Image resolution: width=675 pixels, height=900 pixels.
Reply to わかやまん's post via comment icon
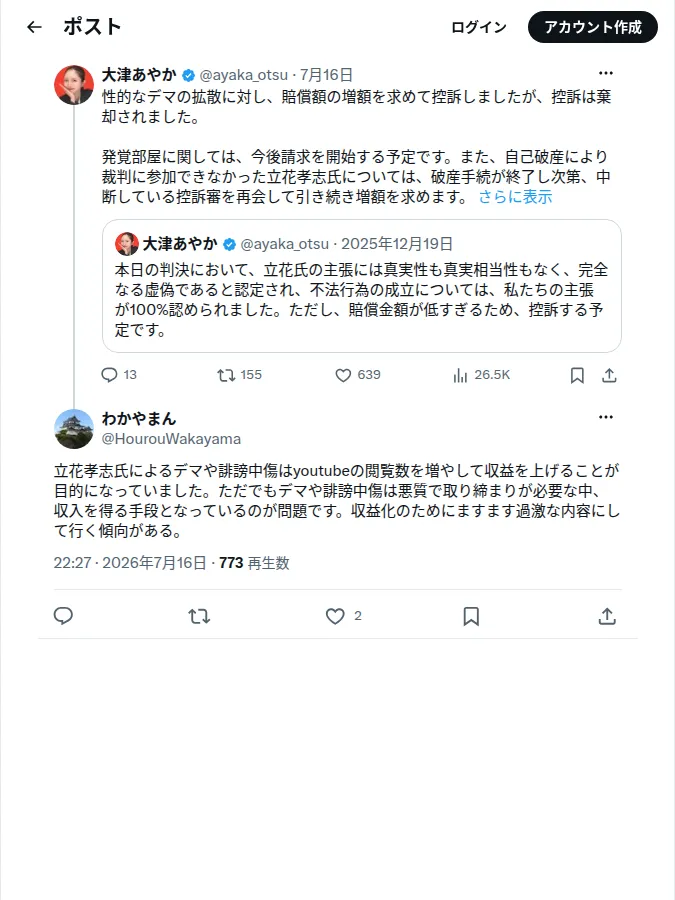point(63,616)
